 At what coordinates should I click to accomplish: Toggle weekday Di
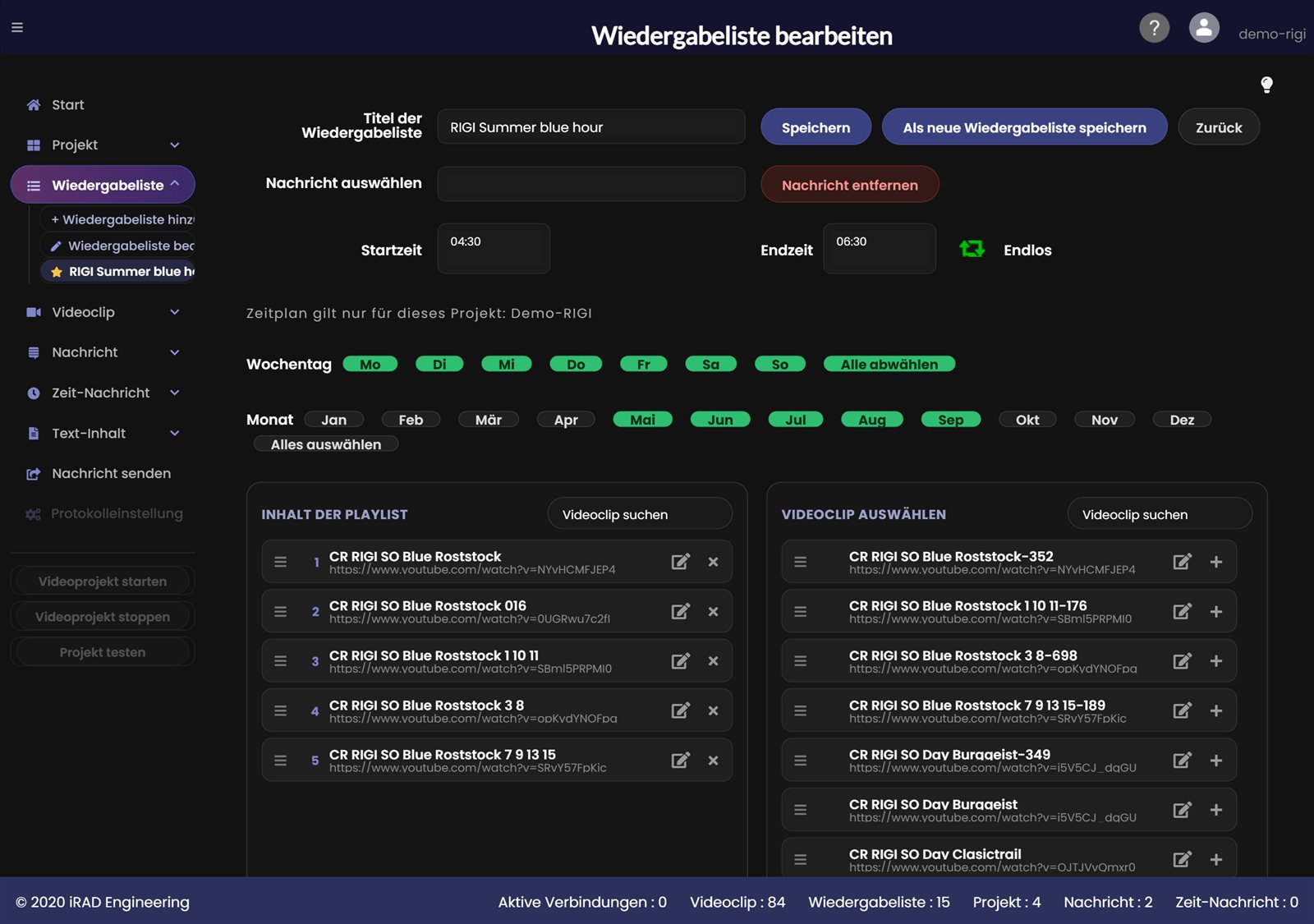click(x=439, y=364)
